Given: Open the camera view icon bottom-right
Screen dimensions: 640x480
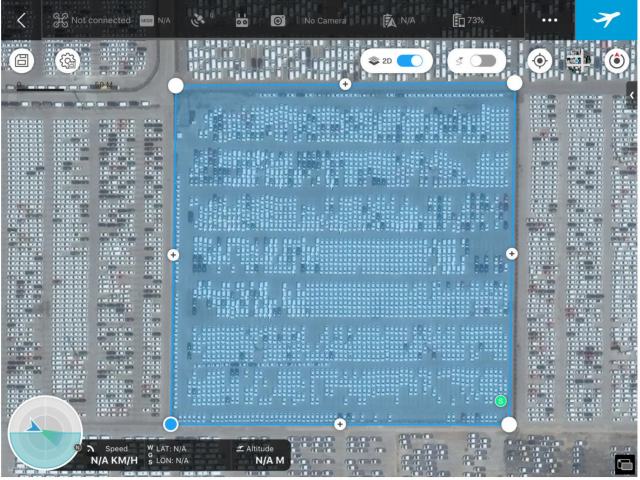Looking at the screenshot, I should click(624, 464).
